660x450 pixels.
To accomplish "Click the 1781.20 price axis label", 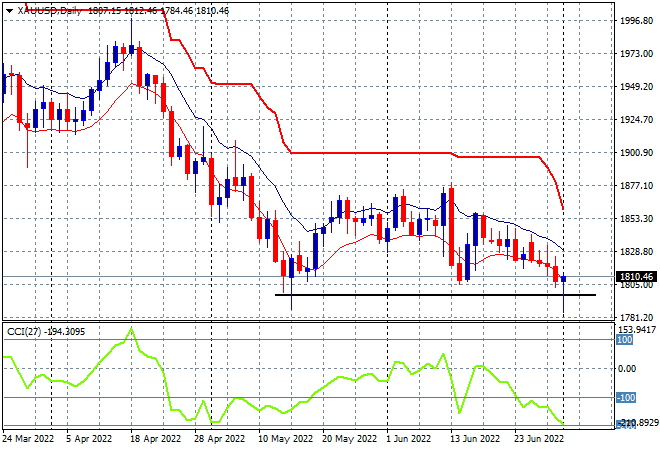I will [636, 317].
